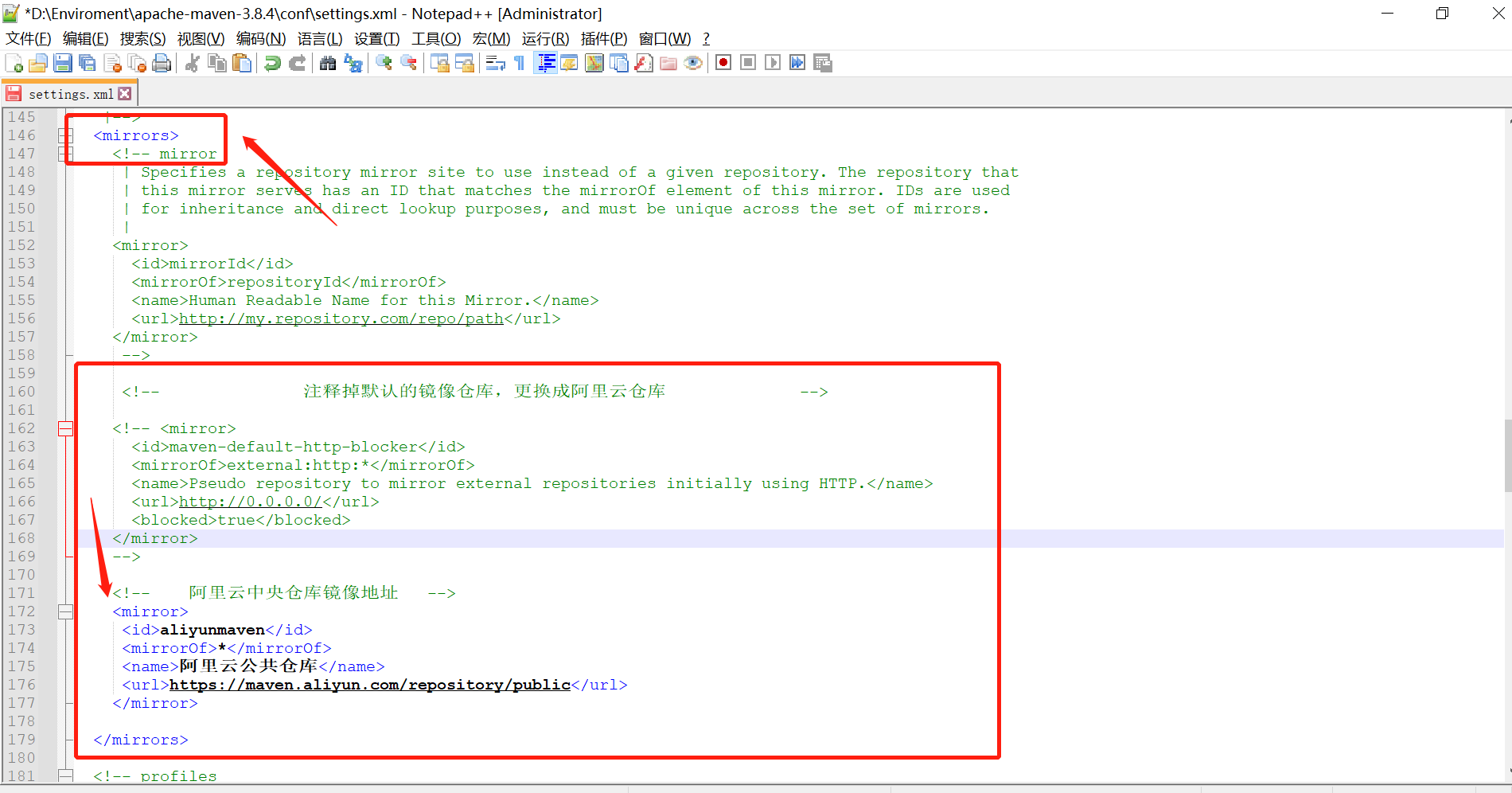The height and width of the screenshot is (793, 1512).
Task: Collapse the red fold marker on line 162
Action: coord(65,428)
